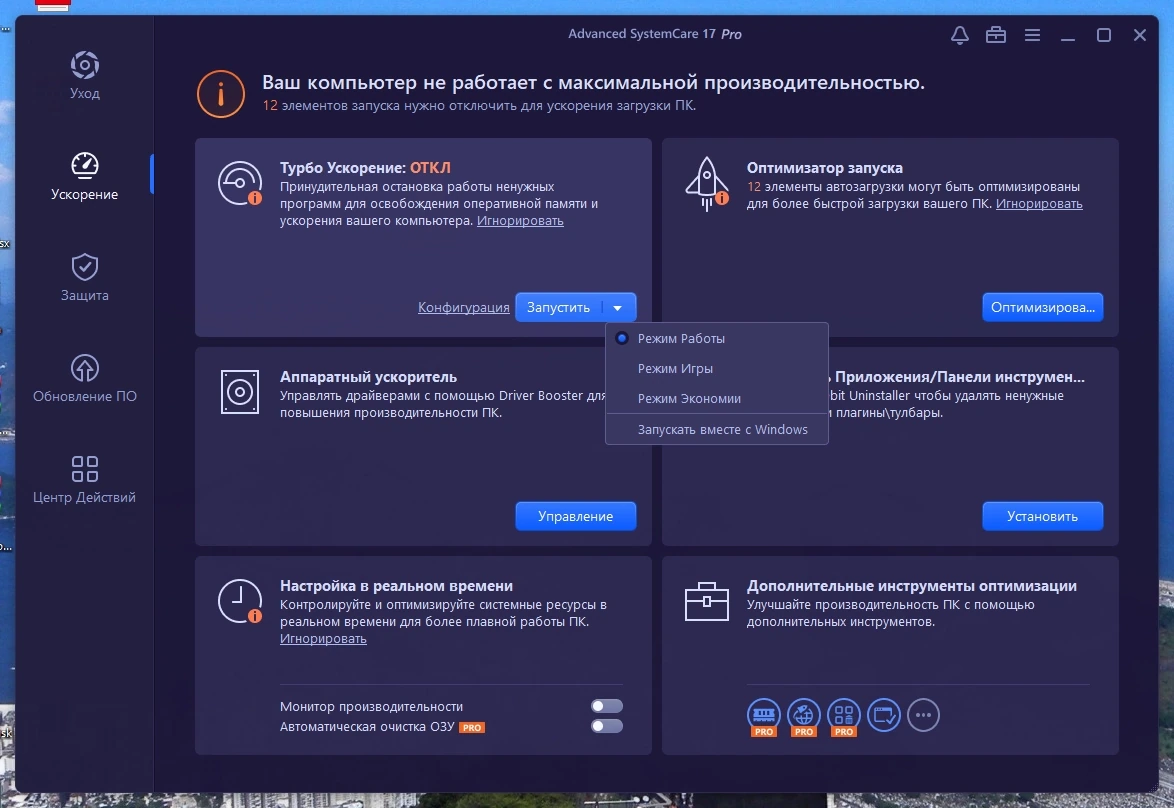
Task: Click the orange info warning icon
Action: pos(221,94)
